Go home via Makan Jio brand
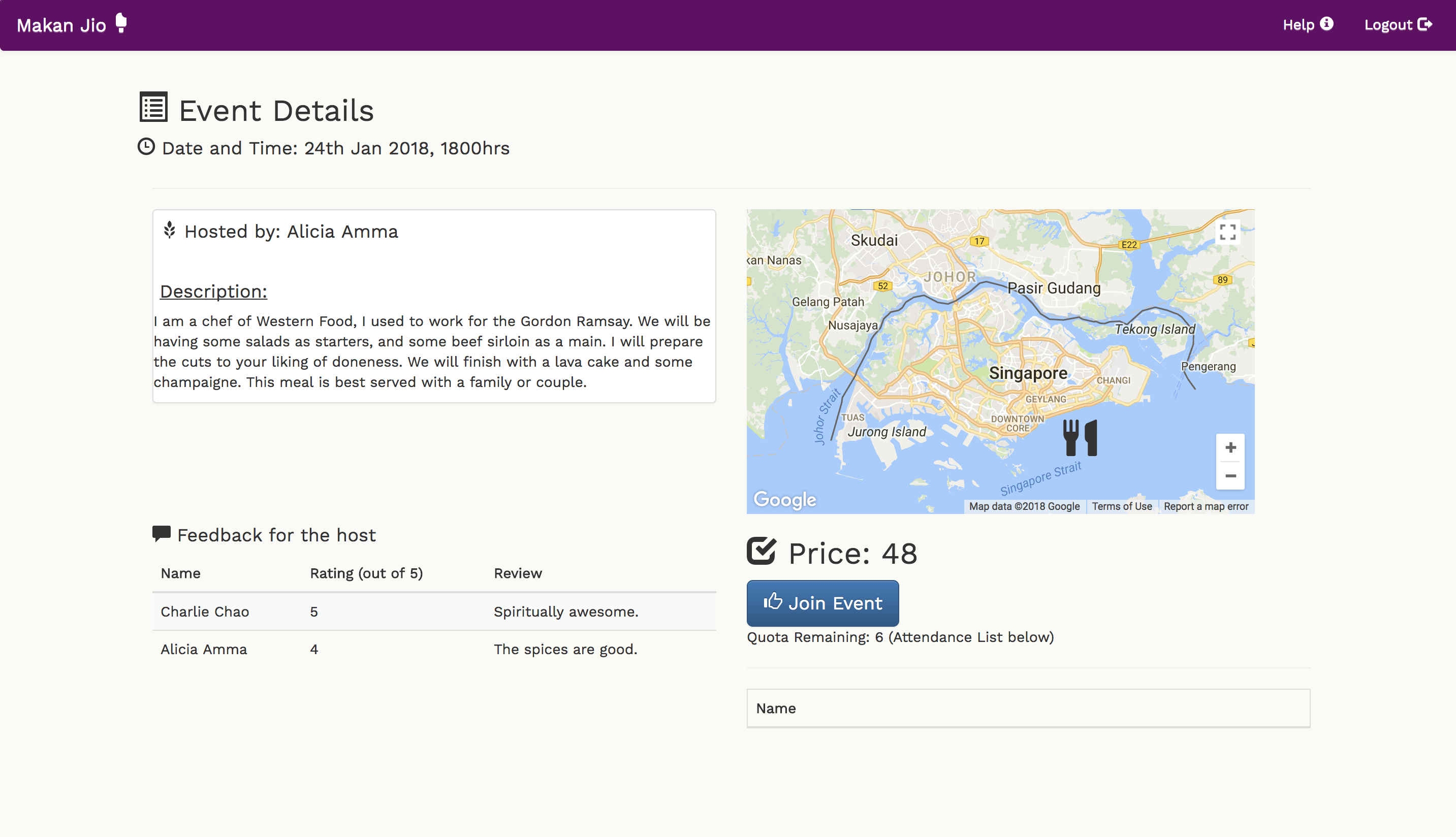The height and width of the screenshot is (837, 1456). [61, 25]
